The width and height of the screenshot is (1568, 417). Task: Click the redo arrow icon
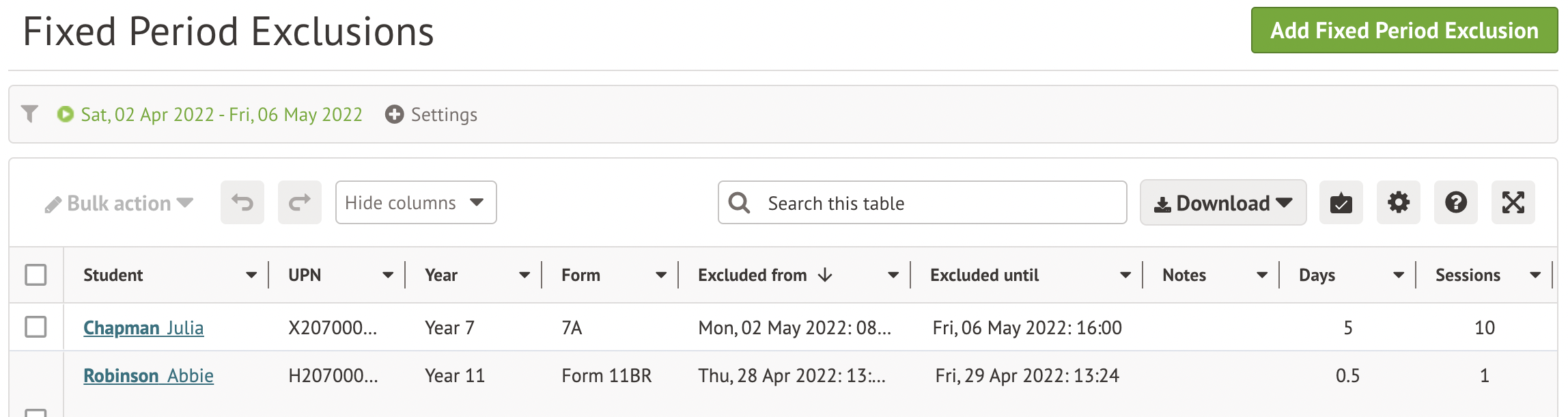pyautogui.click(x=300, y=202)
